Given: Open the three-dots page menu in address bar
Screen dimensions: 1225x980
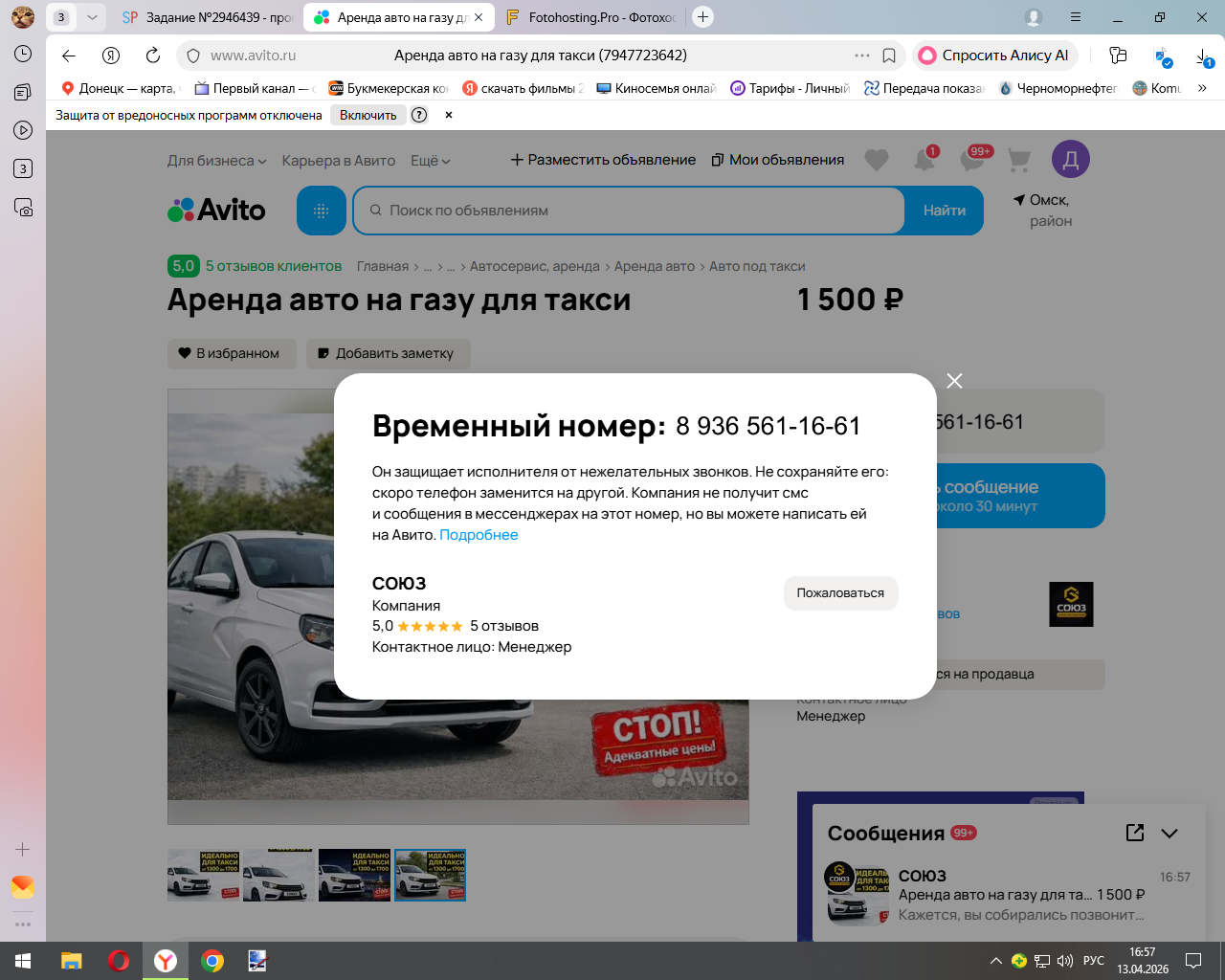Looking at the screenshot, I should pos(862,56).
